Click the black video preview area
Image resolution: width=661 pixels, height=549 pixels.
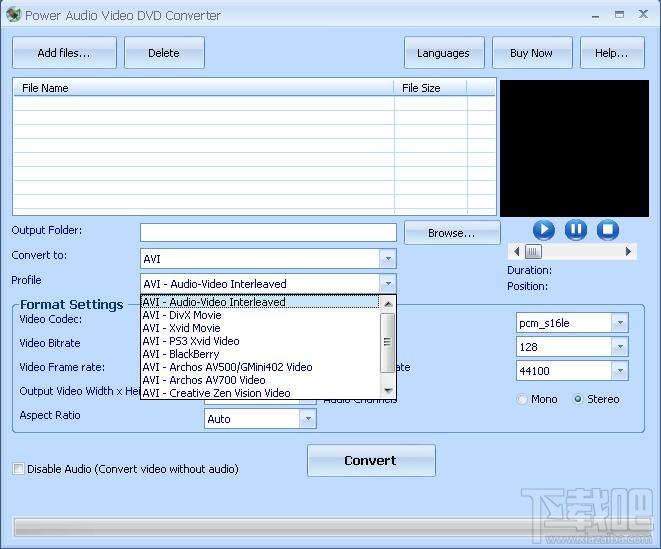pos(574,148)
